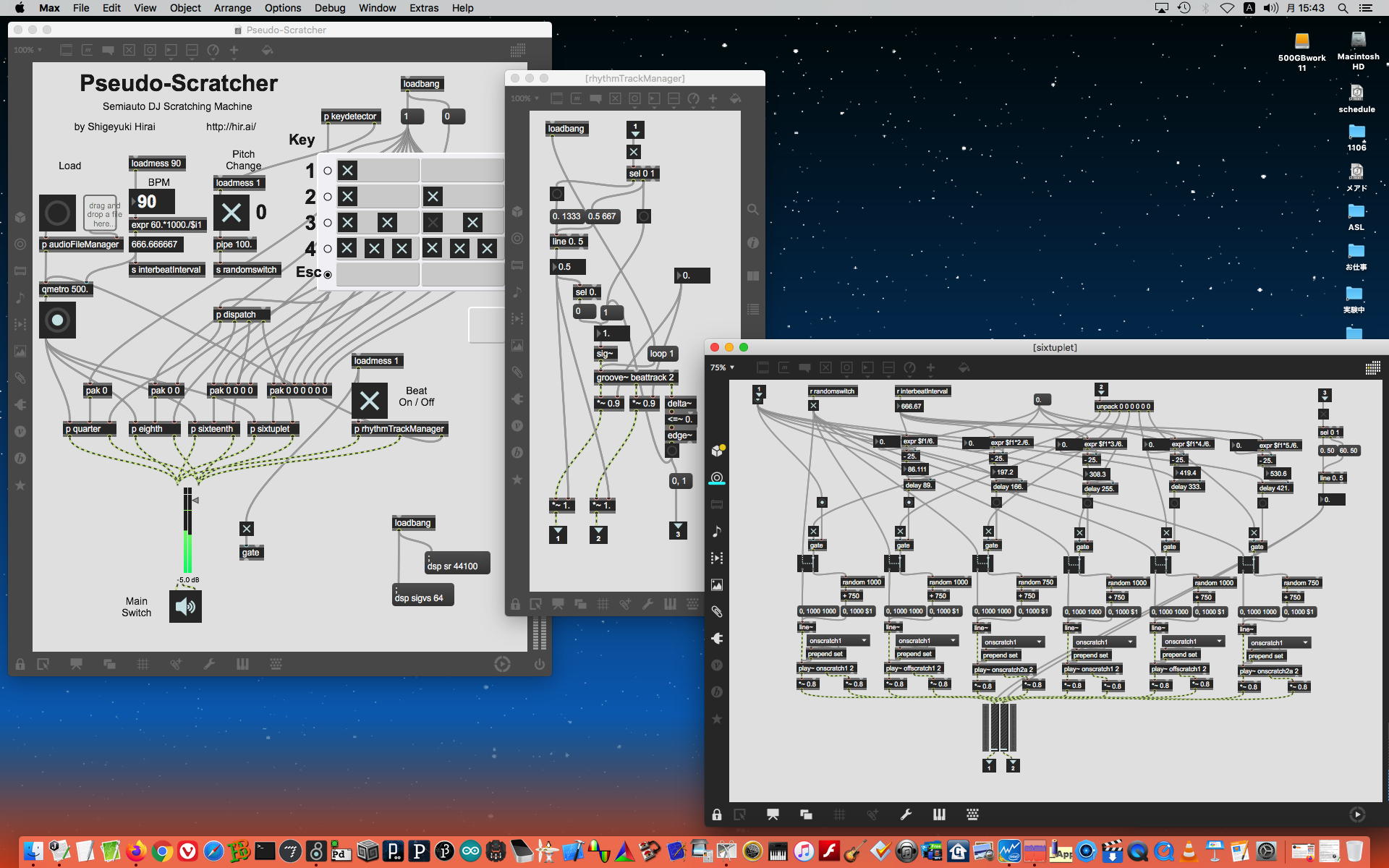Open the 75% zoom dropdown in sixtuplet
1389x868 pixels.
pyautogui.click(x=722, y=367)
